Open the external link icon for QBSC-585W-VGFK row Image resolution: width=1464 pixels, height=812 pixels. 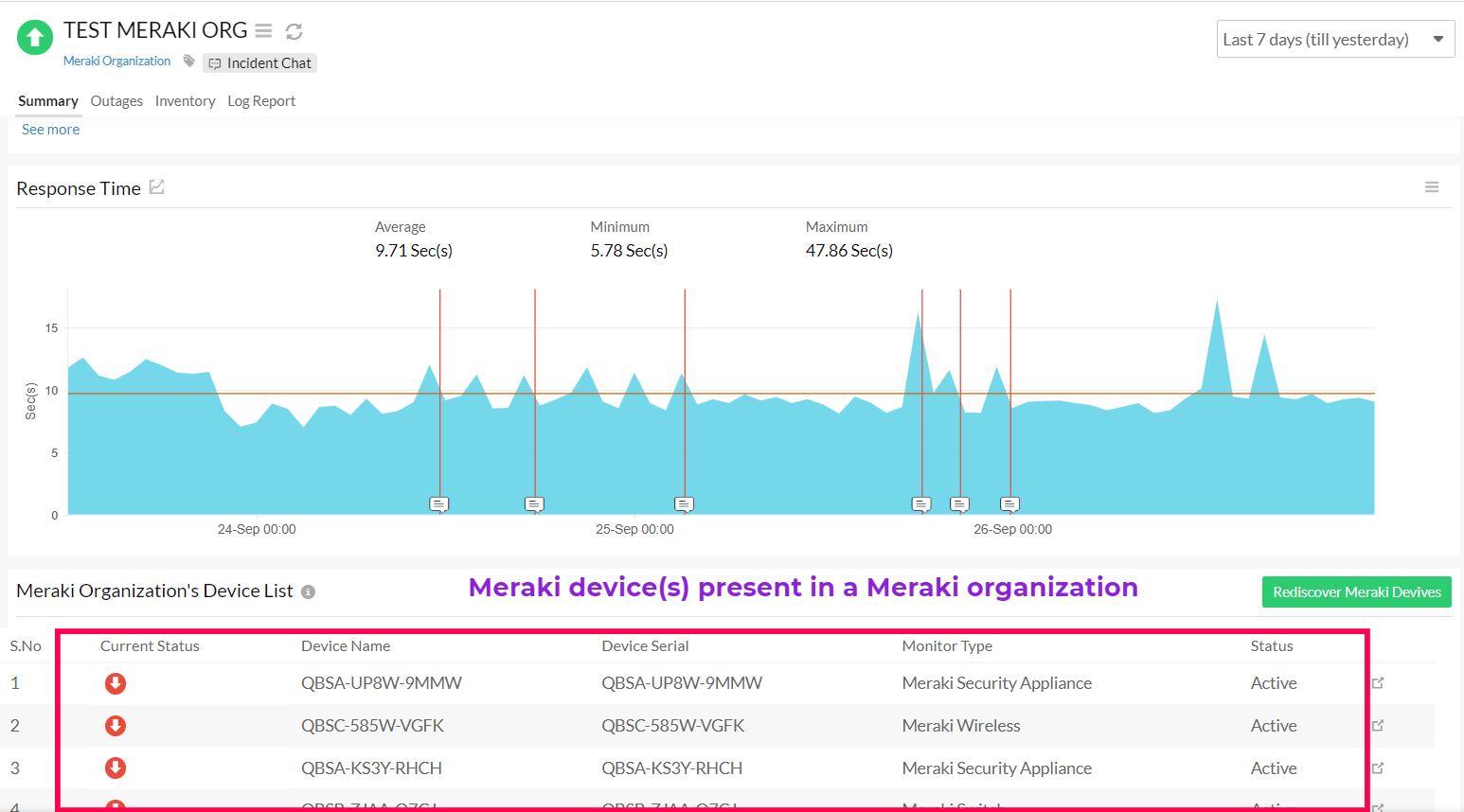(1378, 725)
